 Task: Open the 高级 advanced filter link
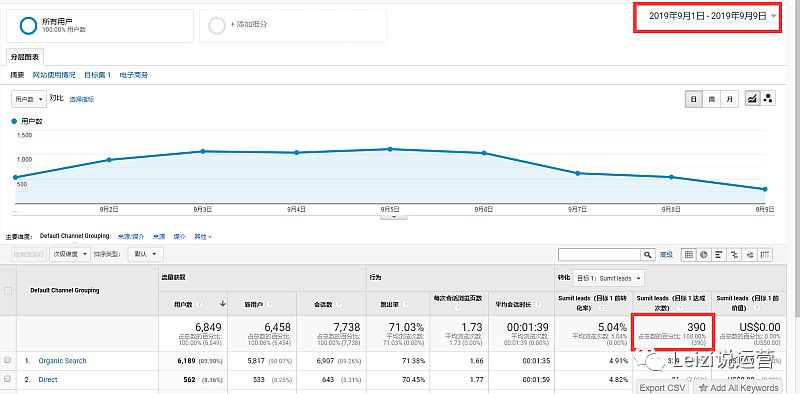point(666,254)
